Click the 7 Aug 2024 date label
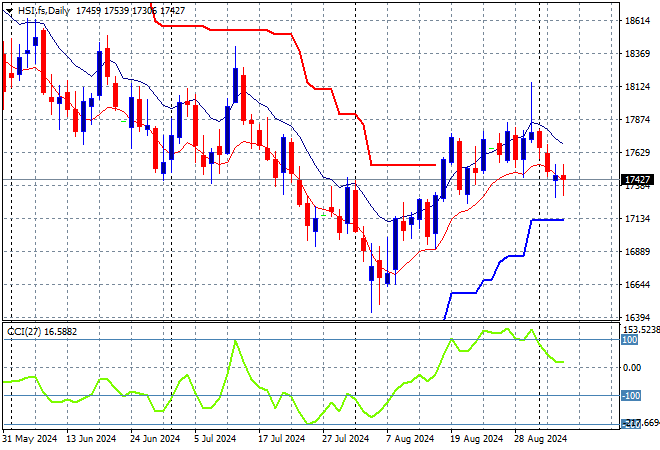 (410, 439)
